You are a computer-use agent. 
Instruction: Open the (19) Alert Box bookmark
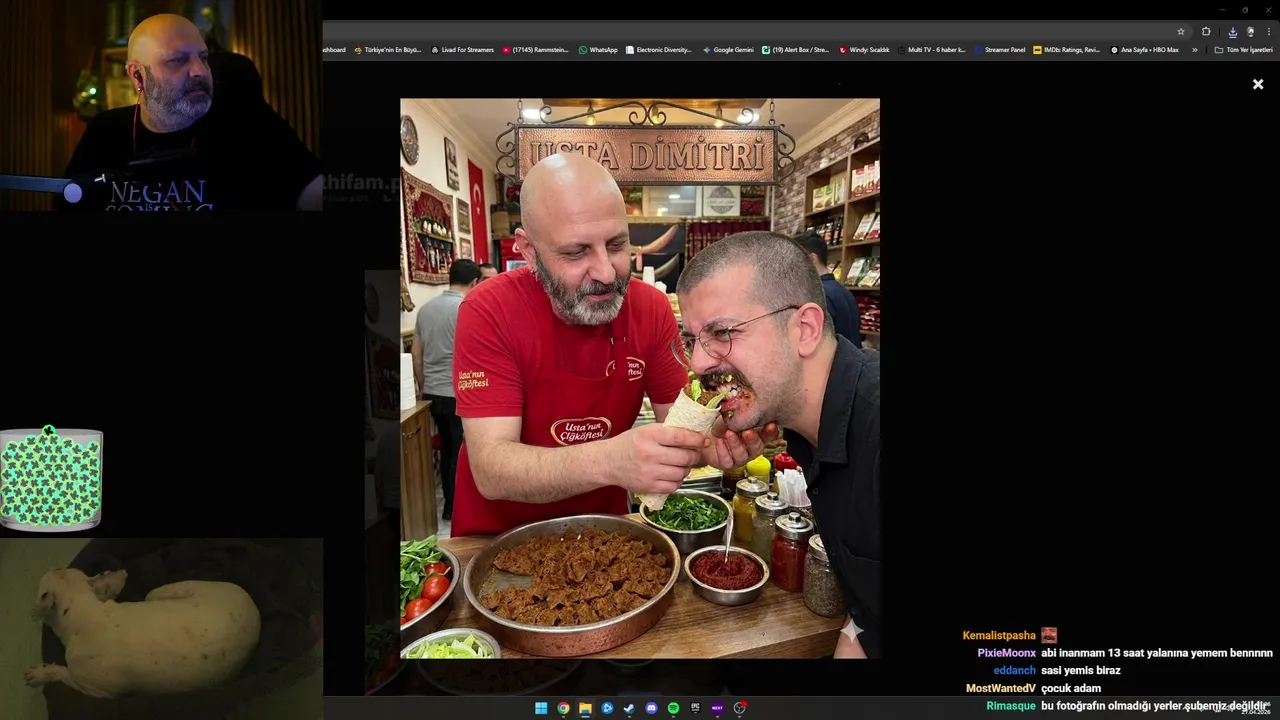[796, 49]
